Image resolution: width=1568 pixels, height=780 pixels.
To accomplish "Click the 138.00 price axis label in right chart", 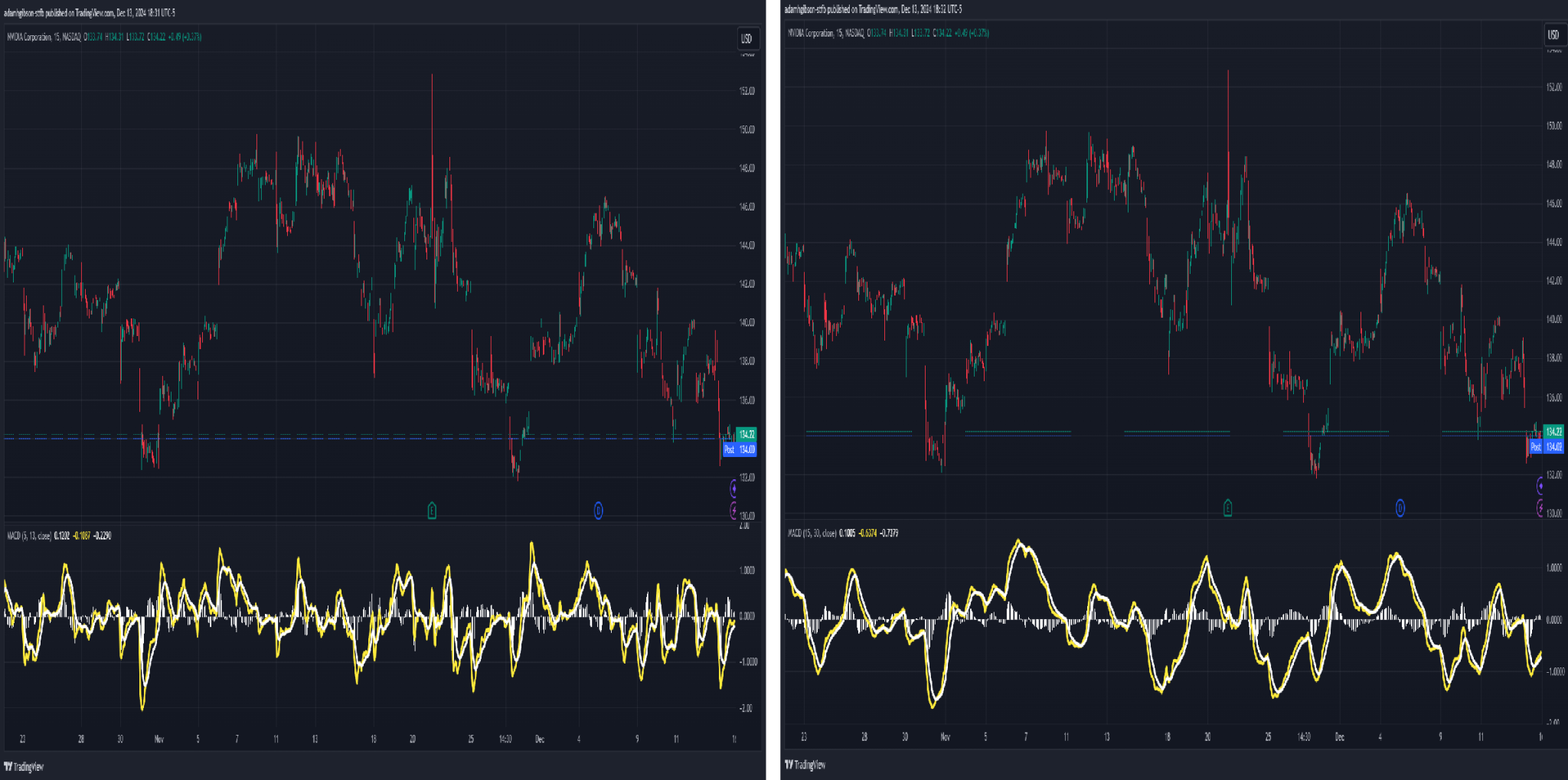I will [1553, 358].
